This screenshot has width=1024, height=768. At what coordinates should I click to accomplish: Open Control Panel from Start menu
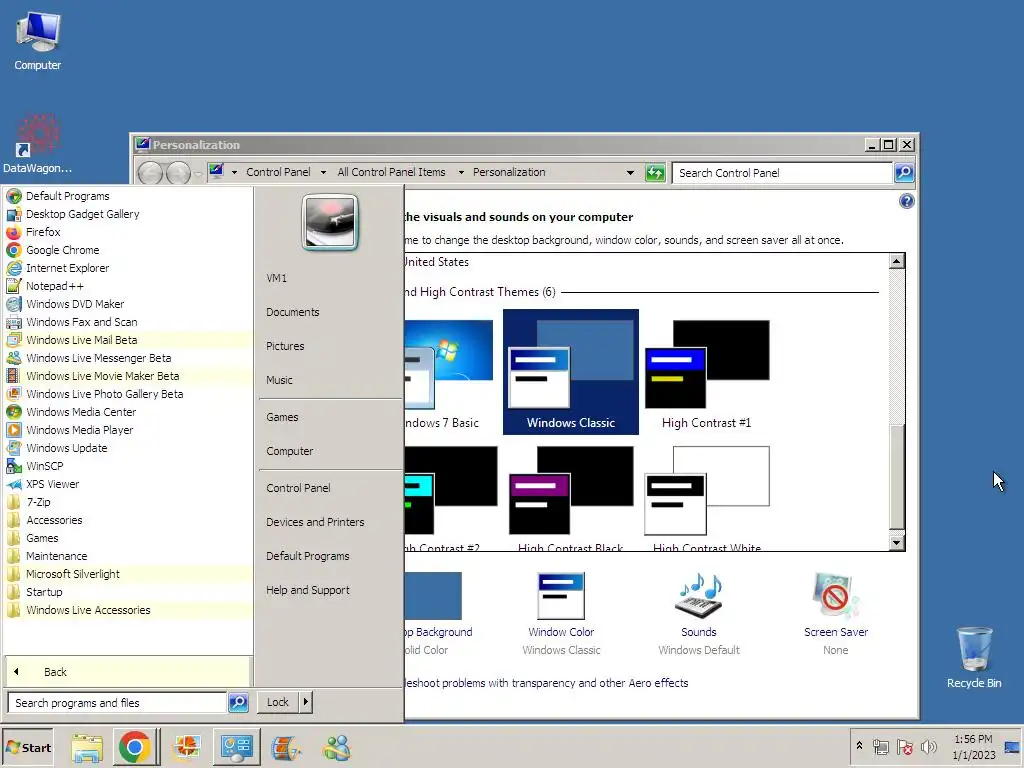[x=298, y=488]
